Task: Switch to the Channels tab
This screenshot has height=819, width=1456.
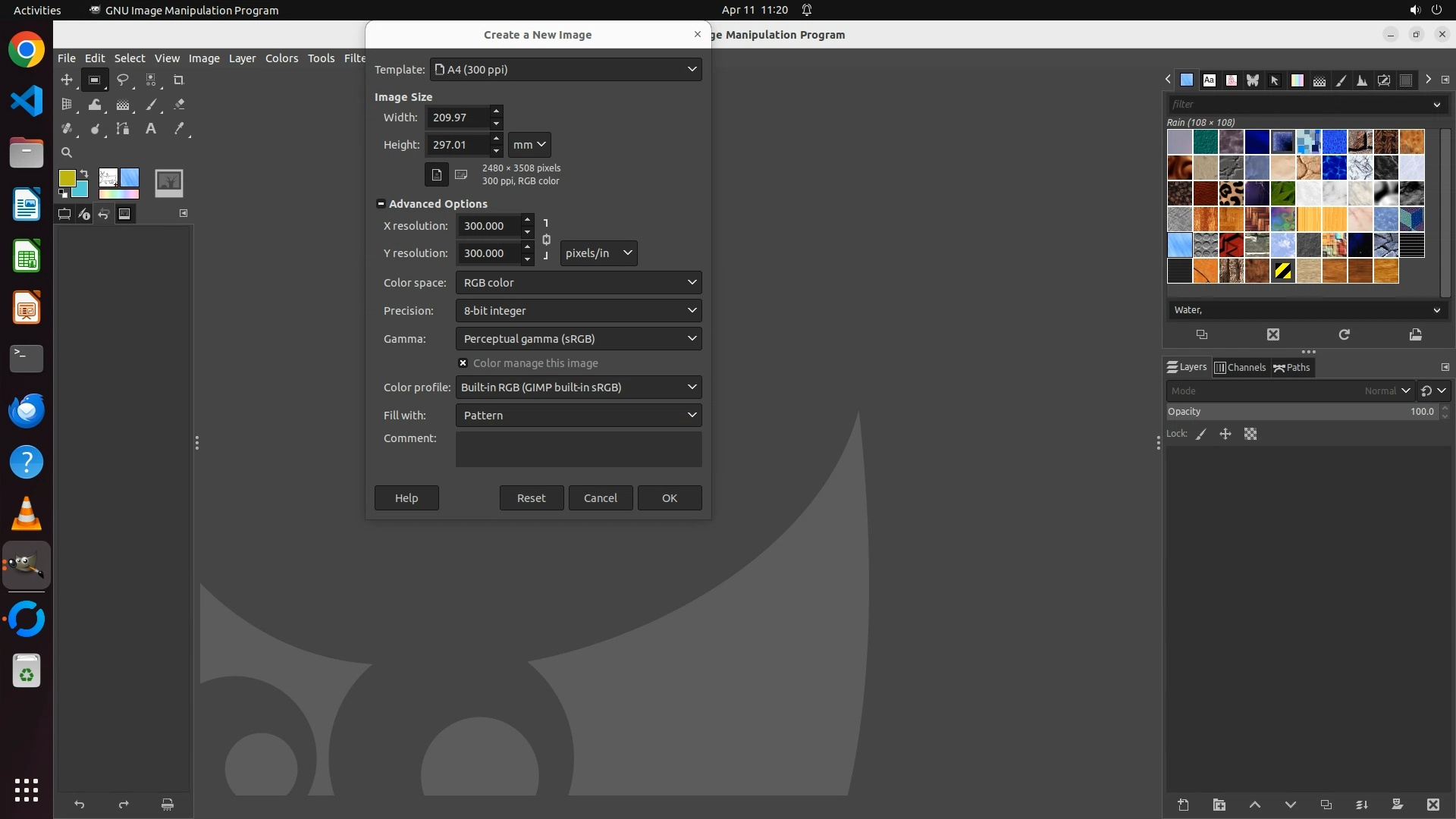Action: (x=1240, y=367)
